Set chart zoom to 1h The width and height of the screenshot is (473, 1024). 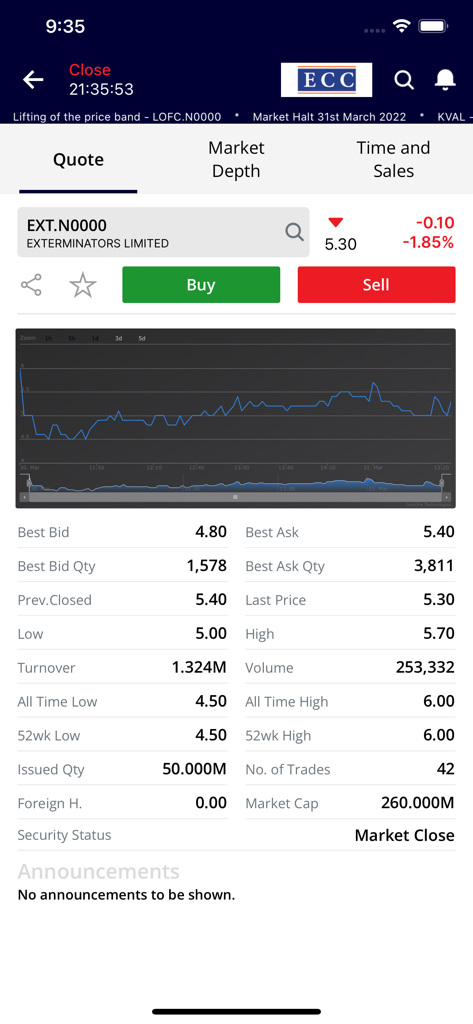tap(48, 338)
